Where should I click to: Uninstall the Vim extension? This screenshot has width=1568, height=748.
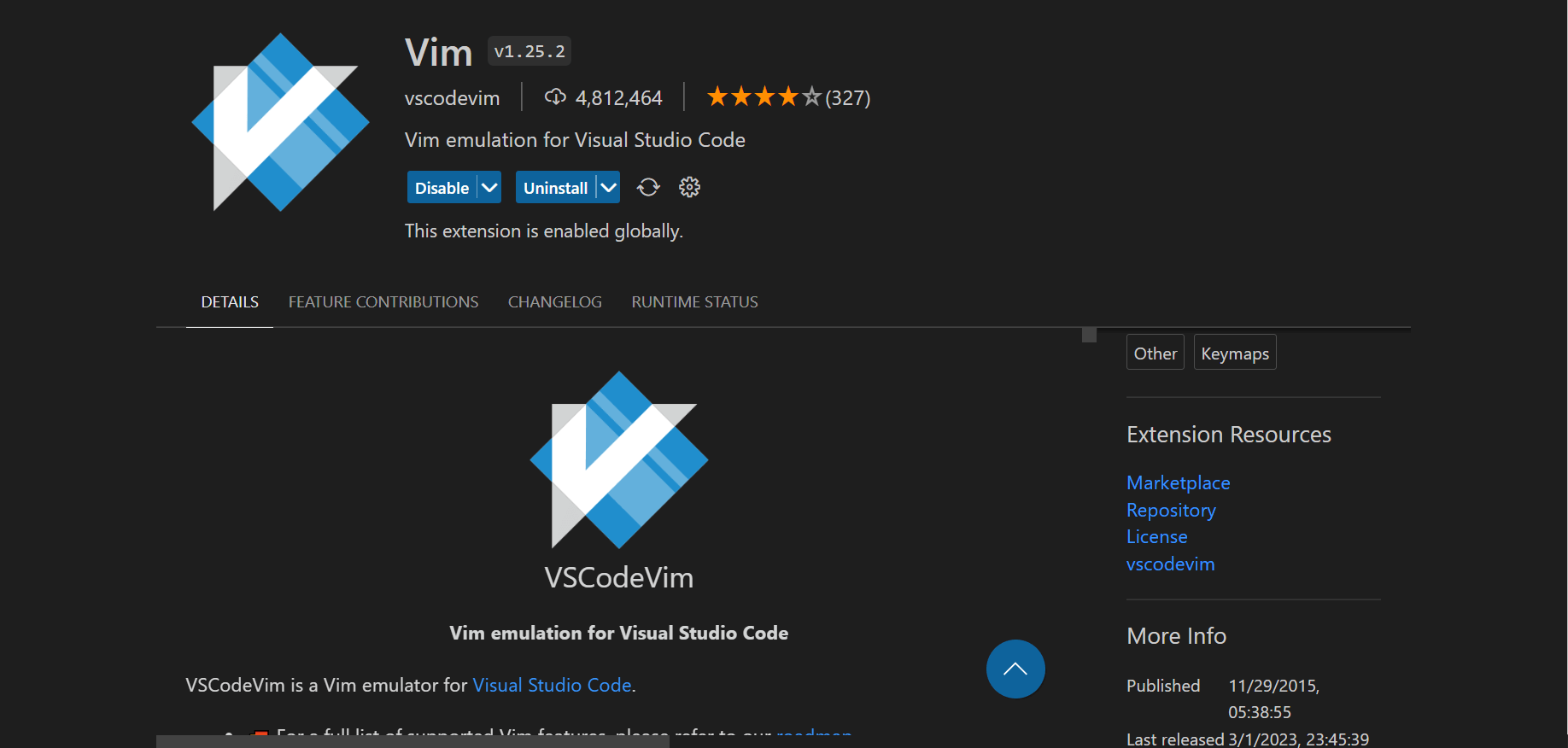tap(555, 188)
